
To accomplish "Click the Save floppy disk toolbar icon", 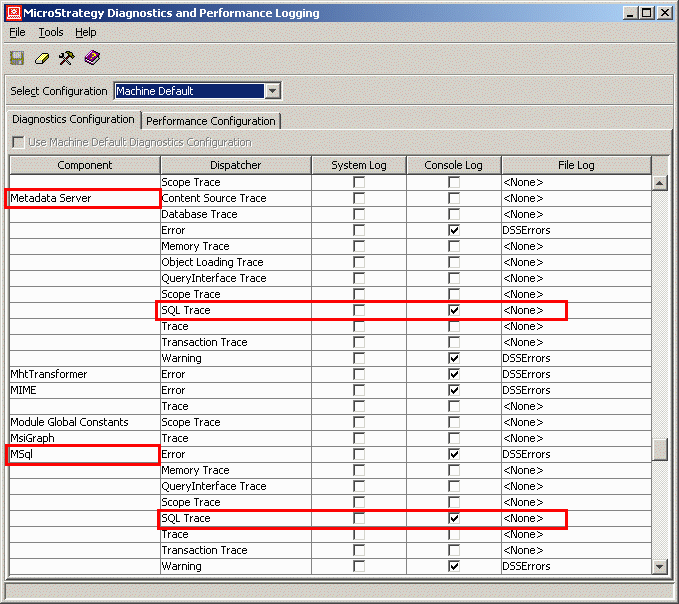I will (17, 58).
